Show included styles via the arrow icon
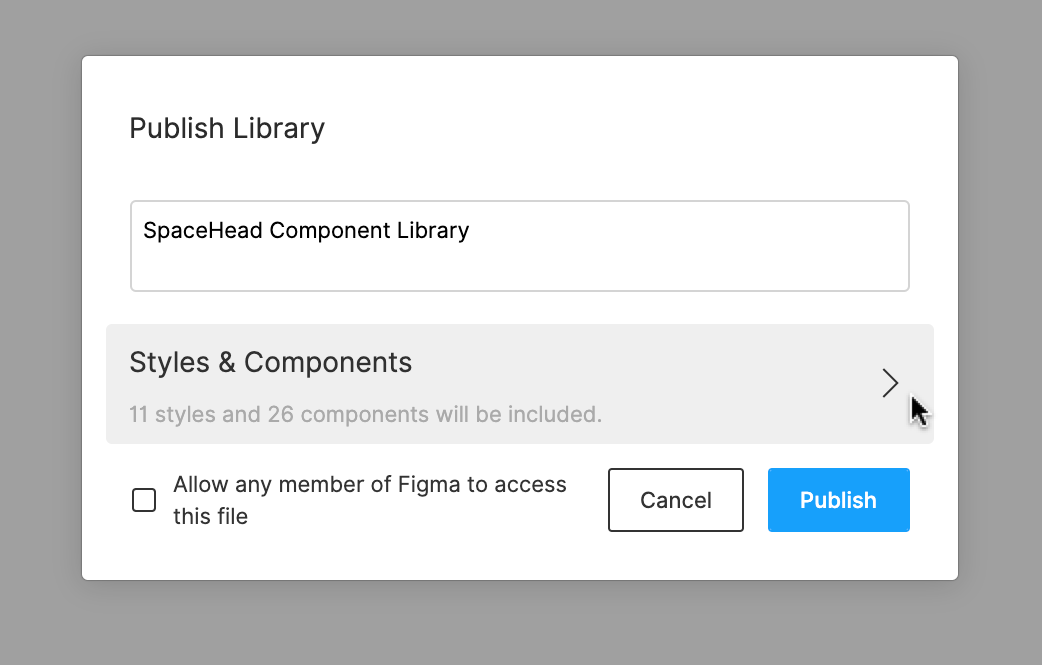 click(890, 383)
